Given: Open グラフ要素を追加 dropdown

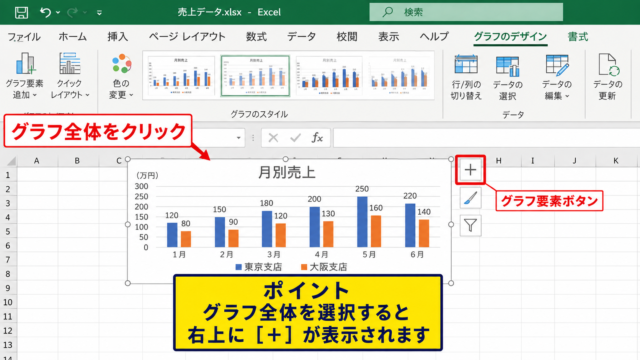Looking at the screenshot, I should (24, 76).
